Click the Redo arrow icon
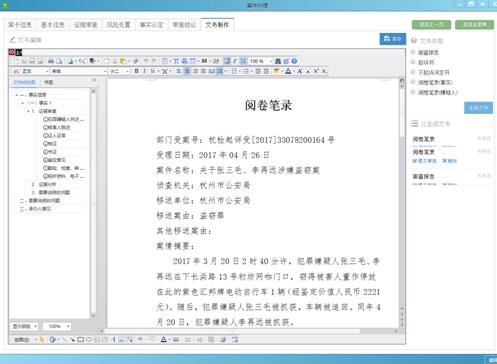The image size is (497, 364). [154, 61]
